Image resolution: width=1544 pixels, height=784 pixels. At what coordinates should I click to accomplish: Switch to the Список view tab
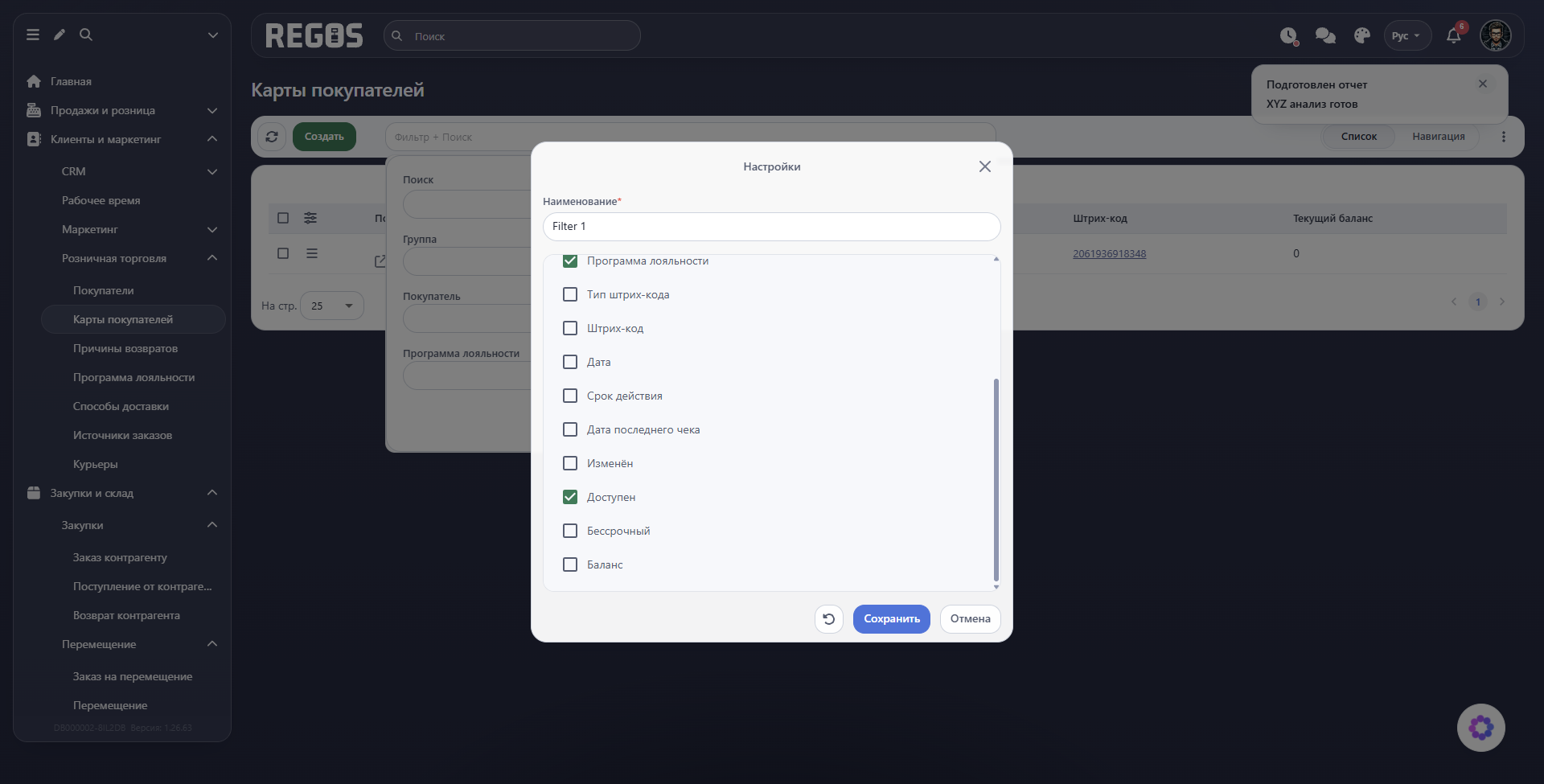[x=1359, y=137]
